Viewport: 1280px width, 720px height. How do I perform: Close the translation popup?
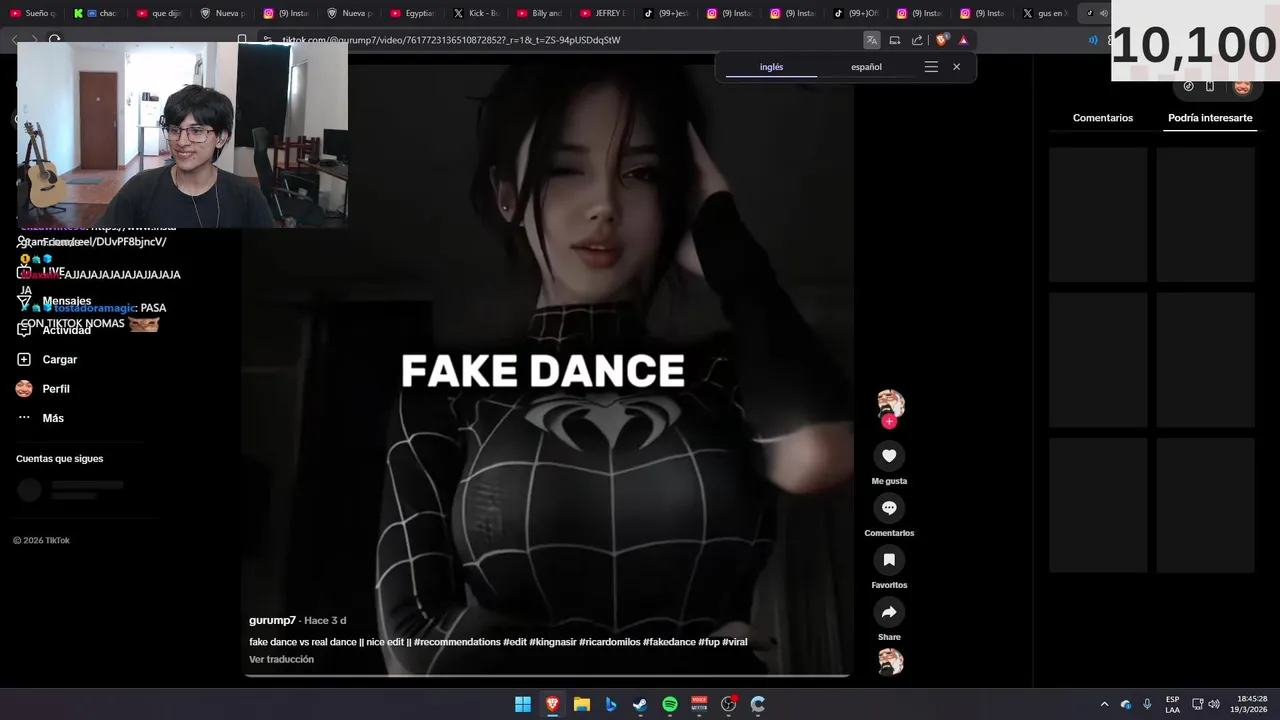[x=956, y=67]
